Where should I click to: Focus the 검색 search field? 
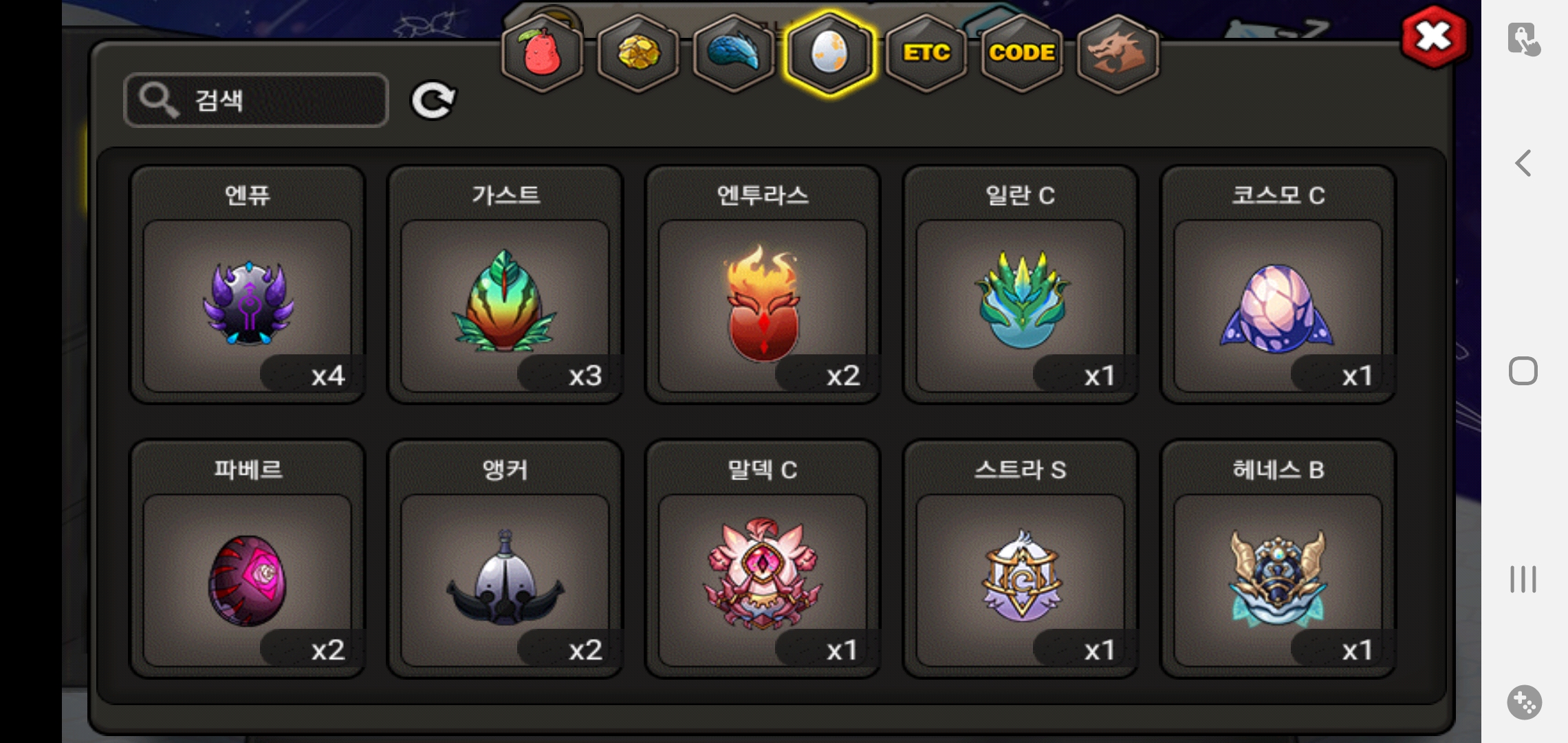[256, 100]
